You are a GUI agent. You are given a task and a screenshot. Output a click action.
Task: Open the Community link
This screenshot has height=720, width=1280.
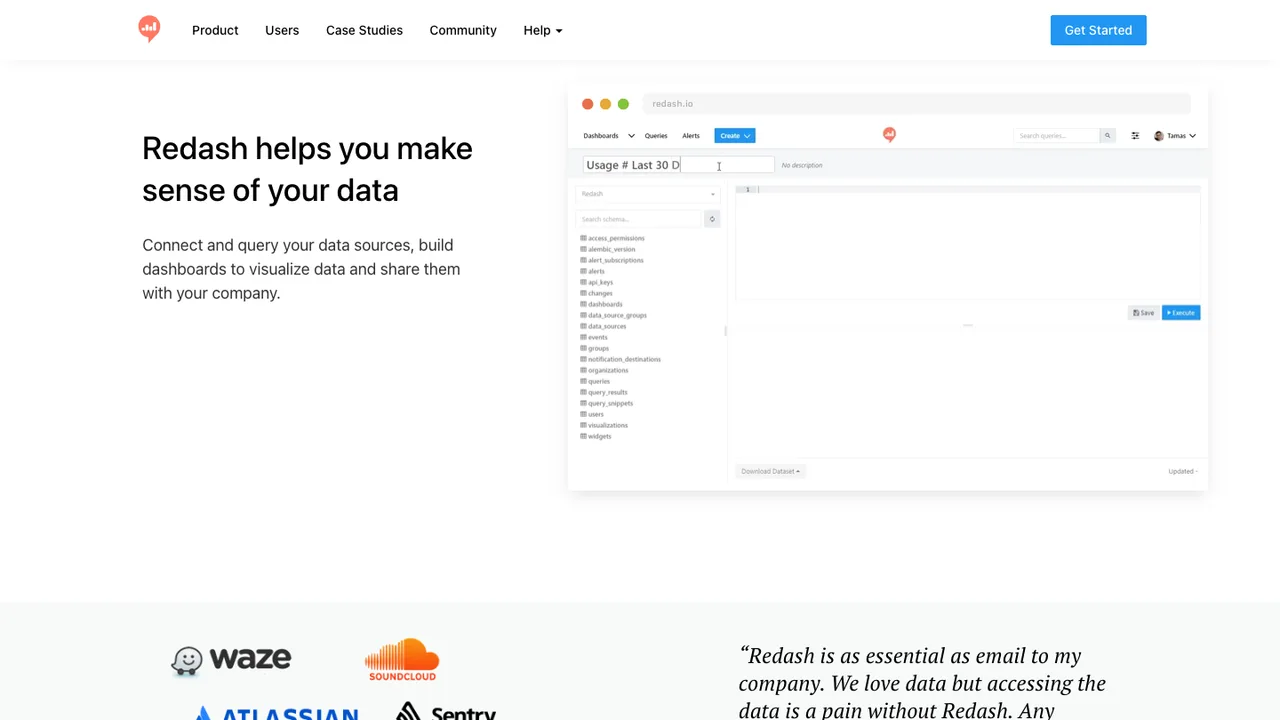pyautogui.click(x=463, y=30)
